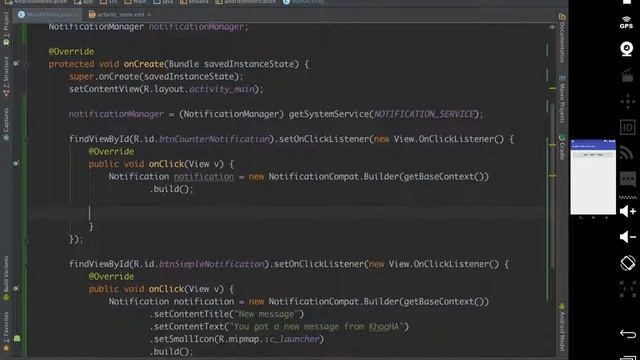Click the emulator Back arrow button
640x360 pixels.
point(628,334)
